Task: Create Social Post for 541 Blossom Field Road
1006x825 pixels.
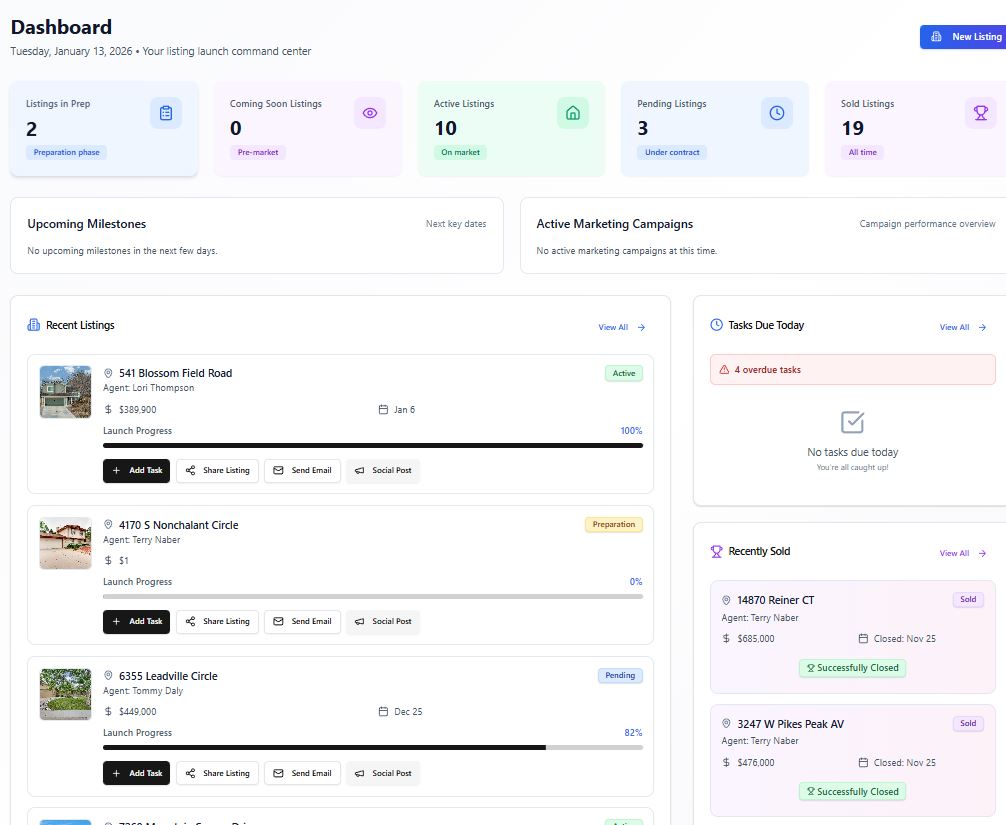Action: tap(383, 470)
